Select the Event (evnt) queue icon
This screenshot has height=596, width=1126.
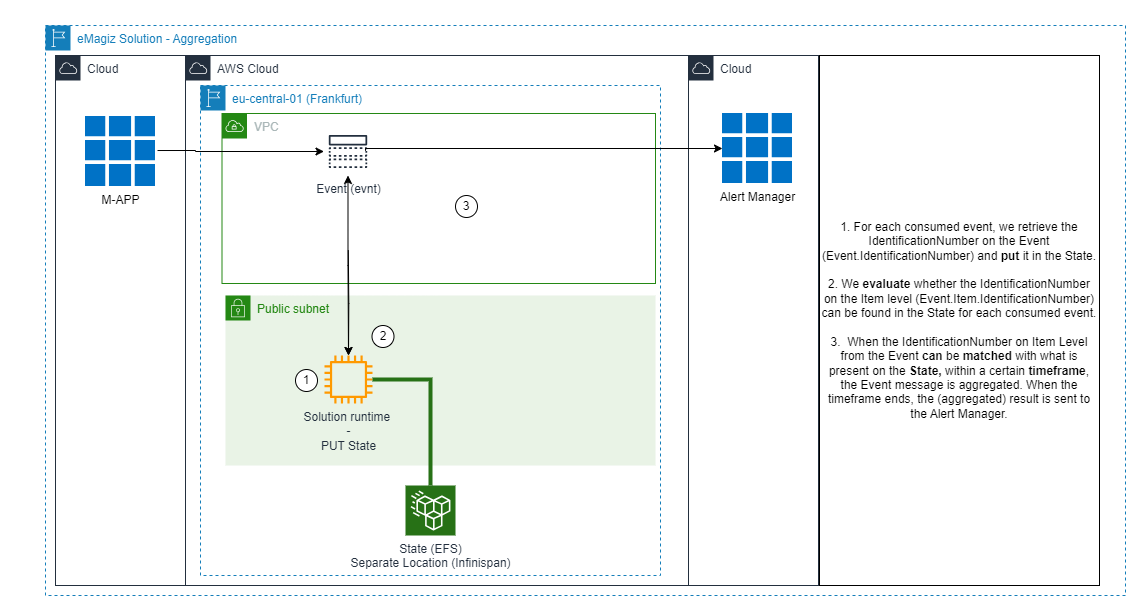[347, 150]
